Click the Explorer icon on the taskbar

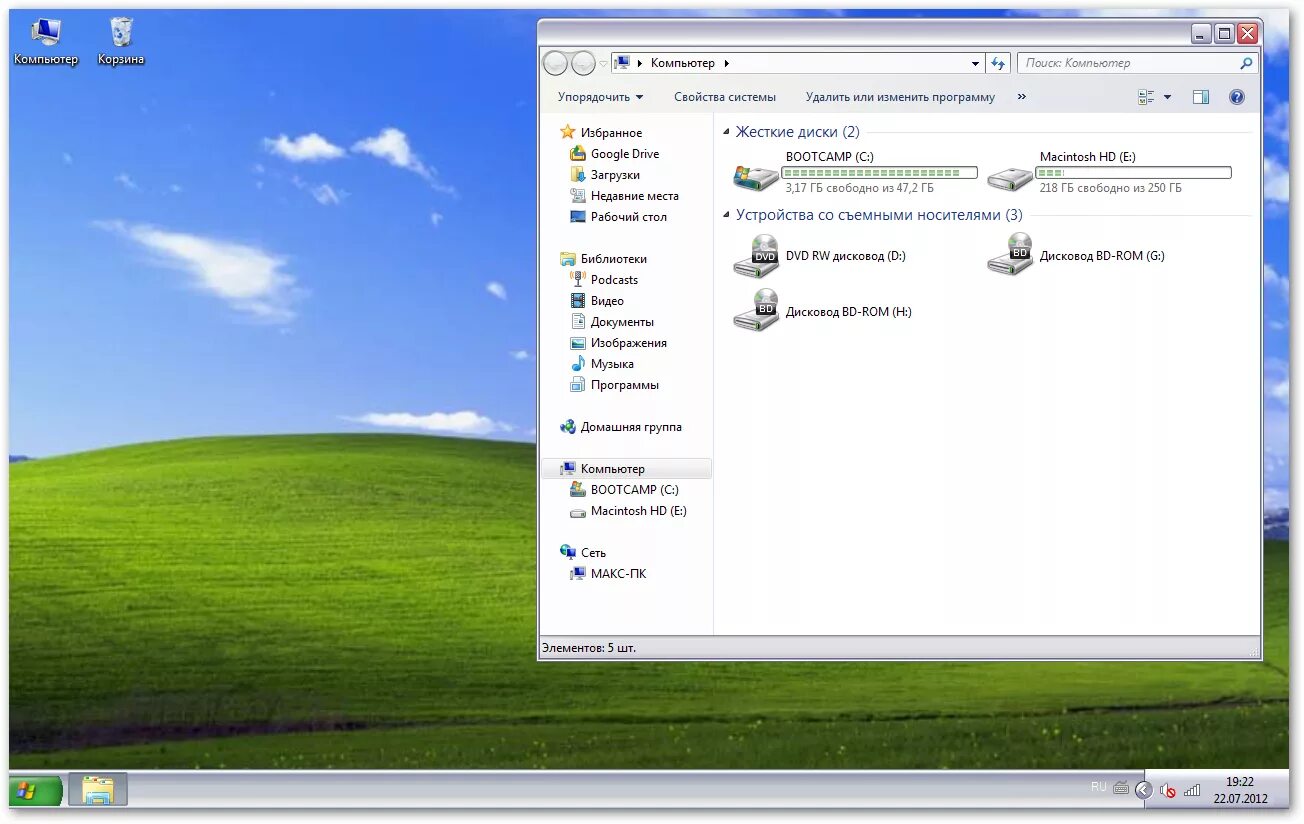[x=98, y=790]
